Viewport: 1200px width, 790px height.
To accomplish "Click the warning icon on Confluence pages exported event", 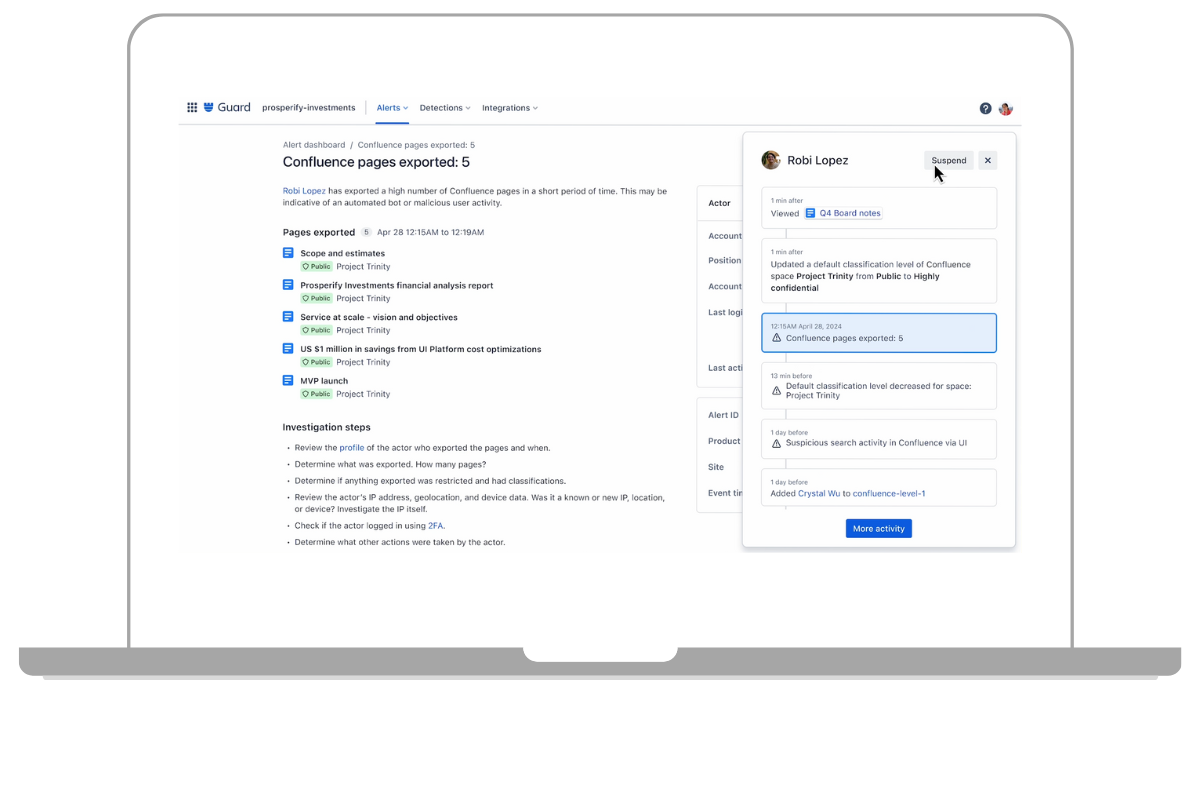I will pos(777,338).
